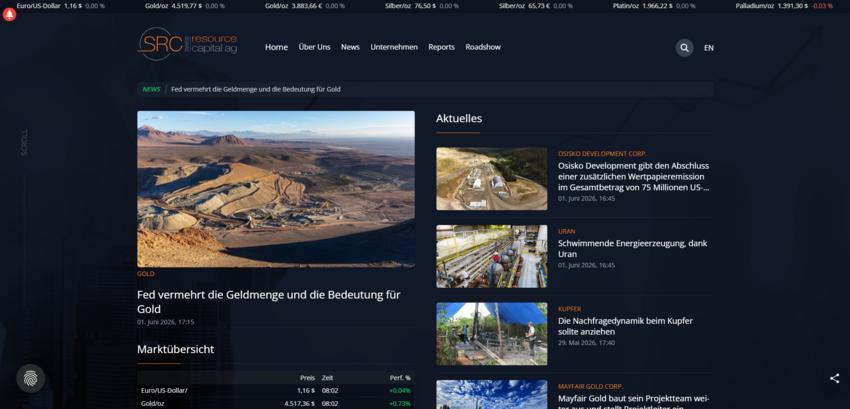Go to the News menu item
Screen dimensions: 850x409
(350, 47)
